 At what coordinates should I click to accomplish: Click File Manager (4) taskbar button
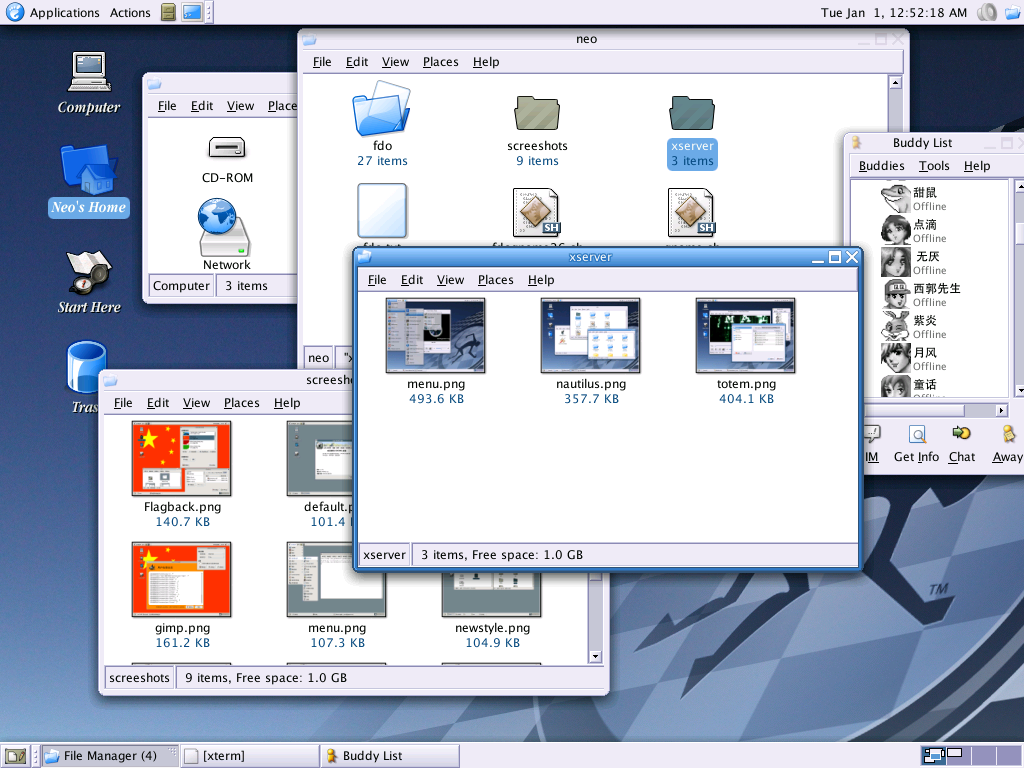pyautogui.click(x=110, y=756)
